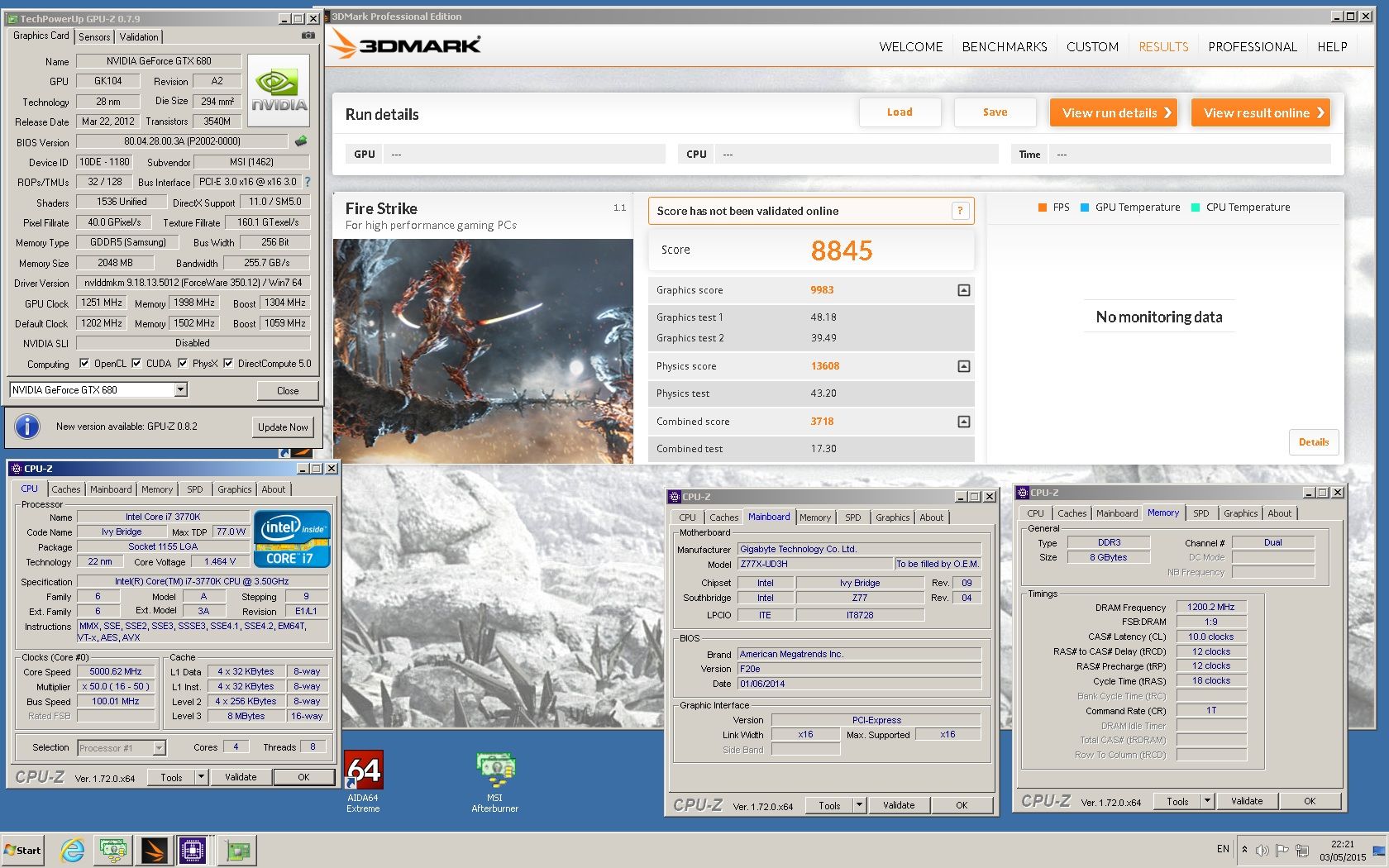Viewport: 1389px width, 868px height.
Task: Click the GPU-Z title bar icon
Action: click(12, 18)
